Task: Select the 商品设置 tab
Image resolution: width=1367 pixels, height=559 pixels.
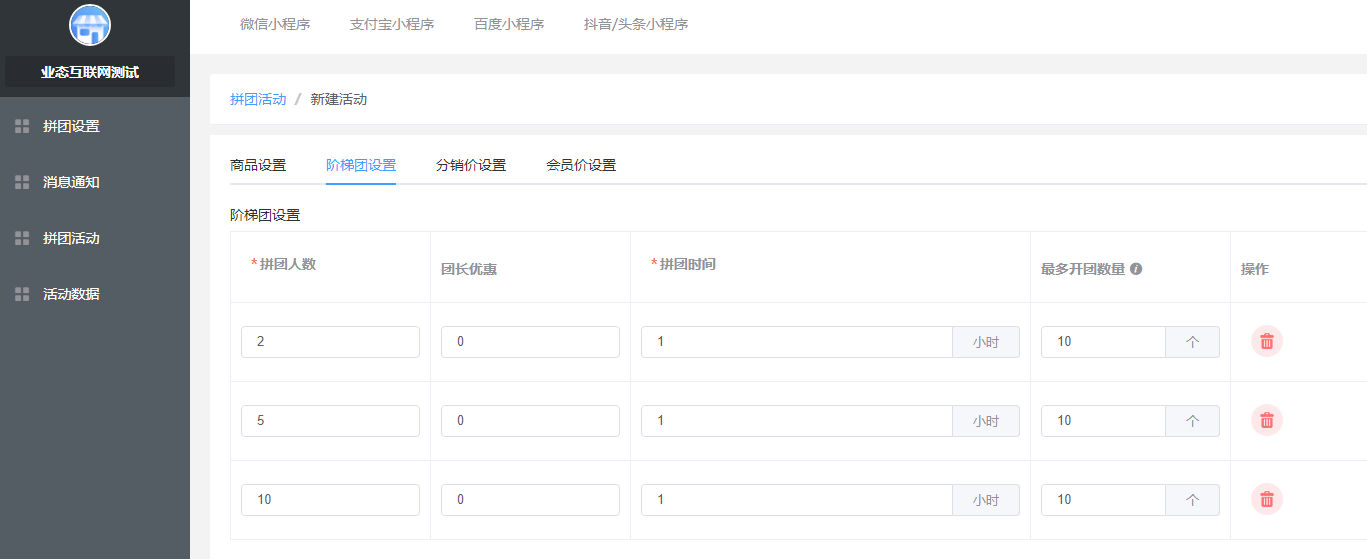Action: (x=258, y=165)
